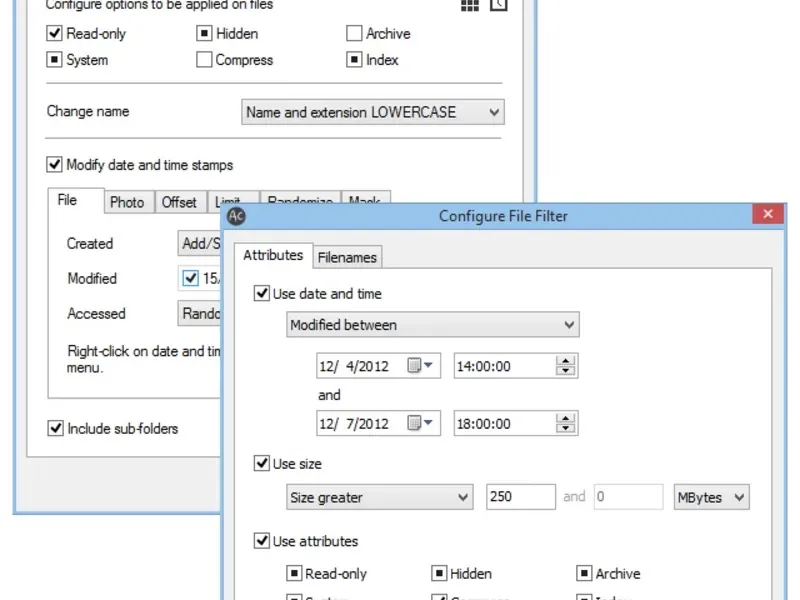Uncheck Use size option
The image size is (800, 600).
click(262, 463)
